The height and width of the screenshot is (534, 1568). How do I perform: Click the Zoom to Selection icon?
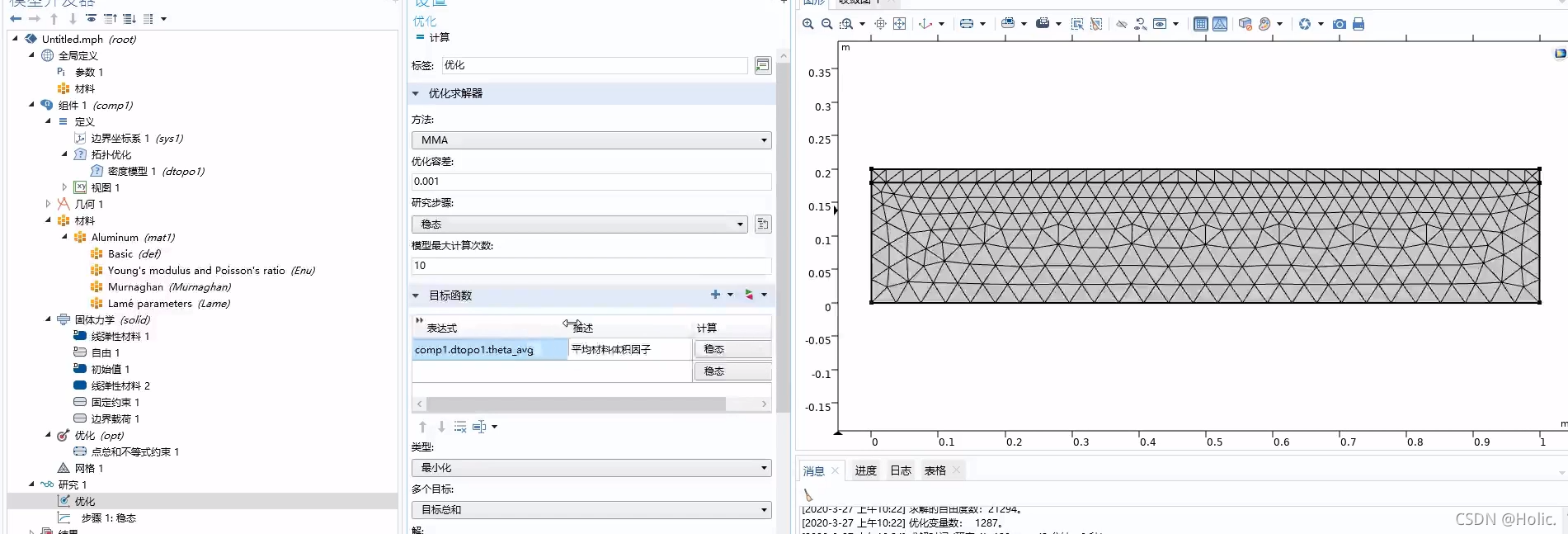click(x=880, y=24)
